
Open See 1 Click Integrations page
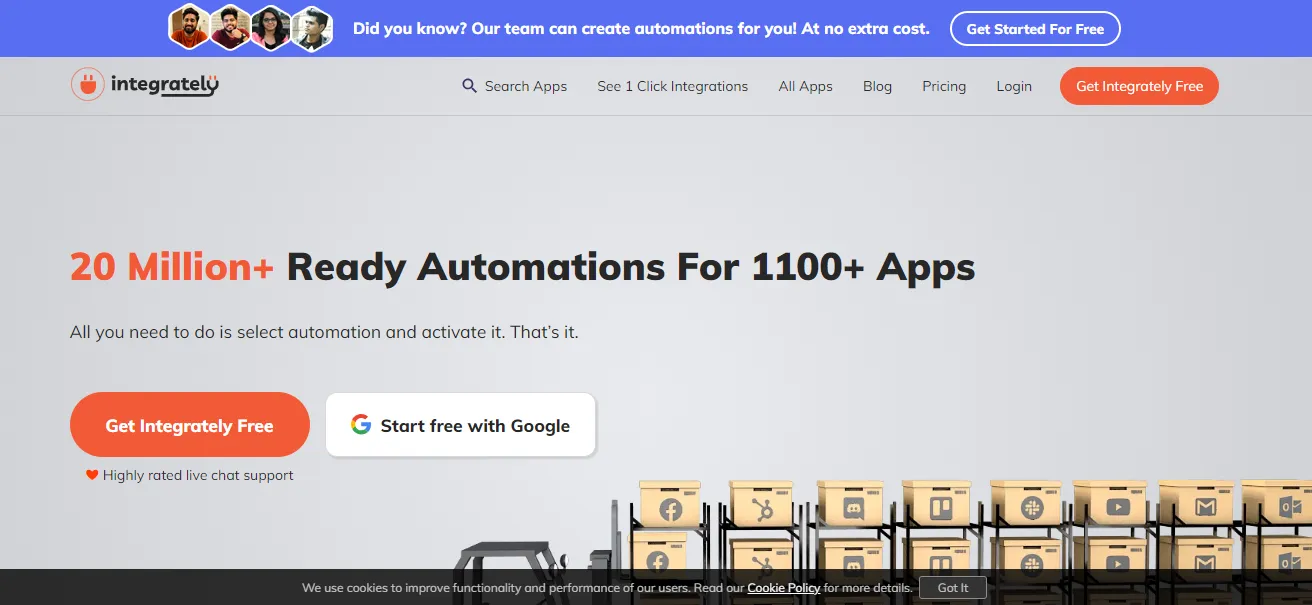pyautogui.click(x=672, y=86)
